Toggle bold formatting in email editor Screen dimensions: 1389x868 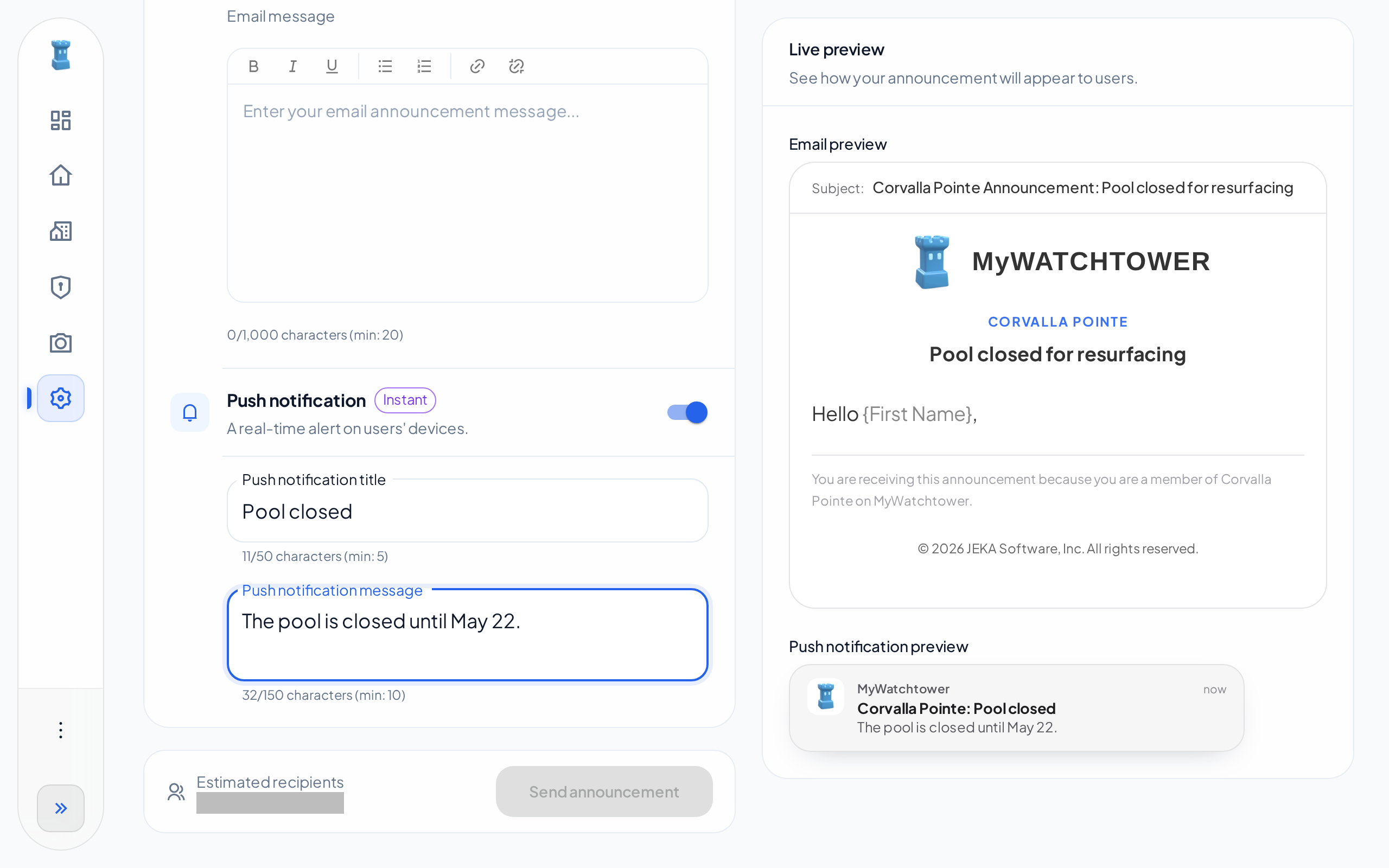[x=253, y=67]
